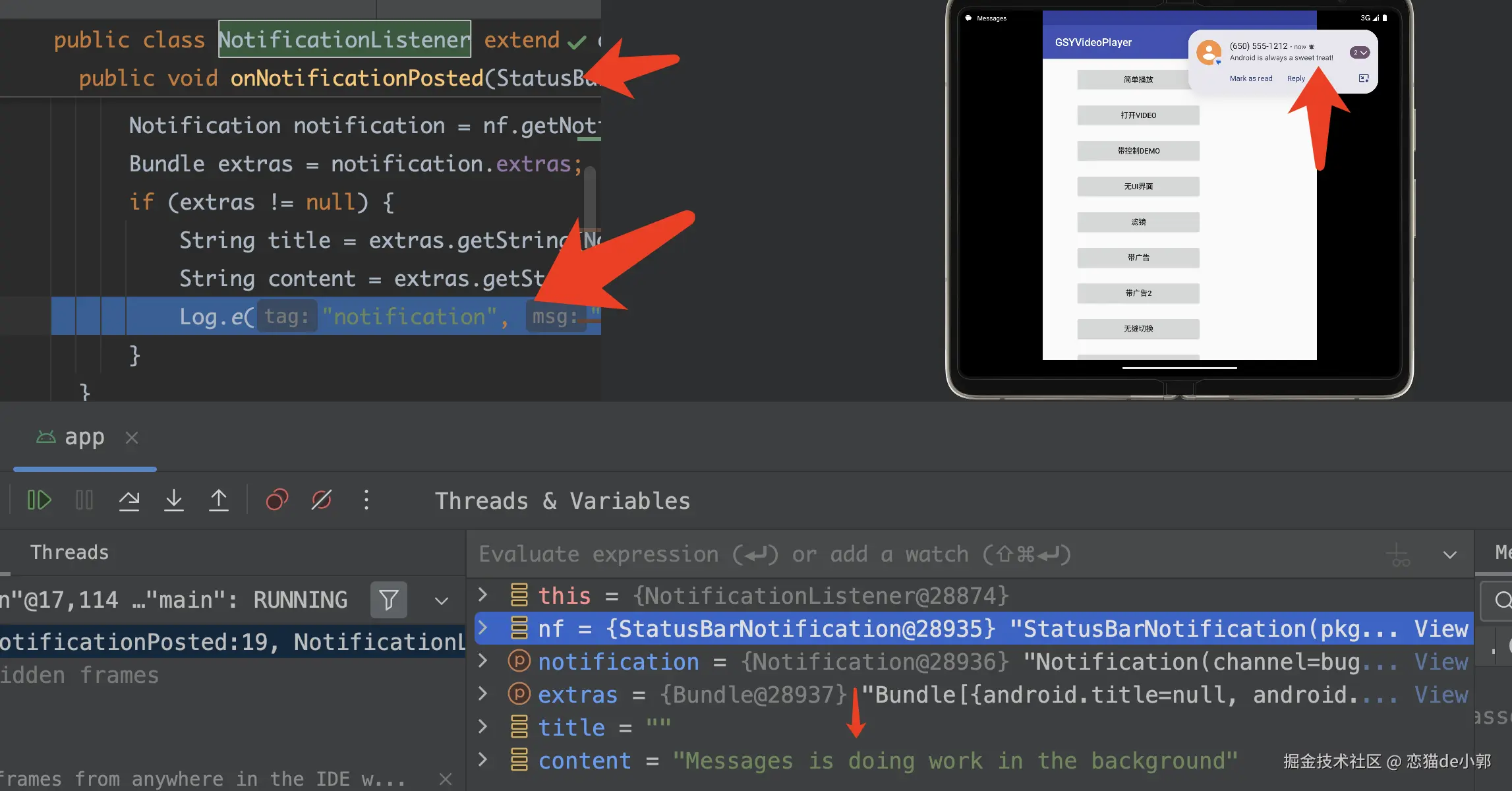
Task: Expand the 'content' variable node
Action: (x=483, y=760)
